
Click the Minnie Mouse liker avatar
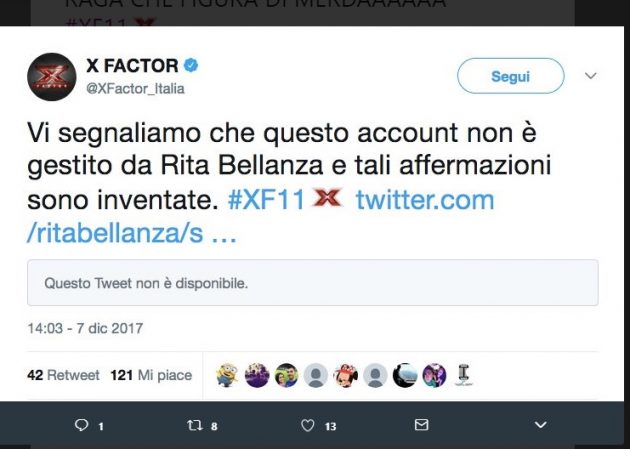point(345,375)
